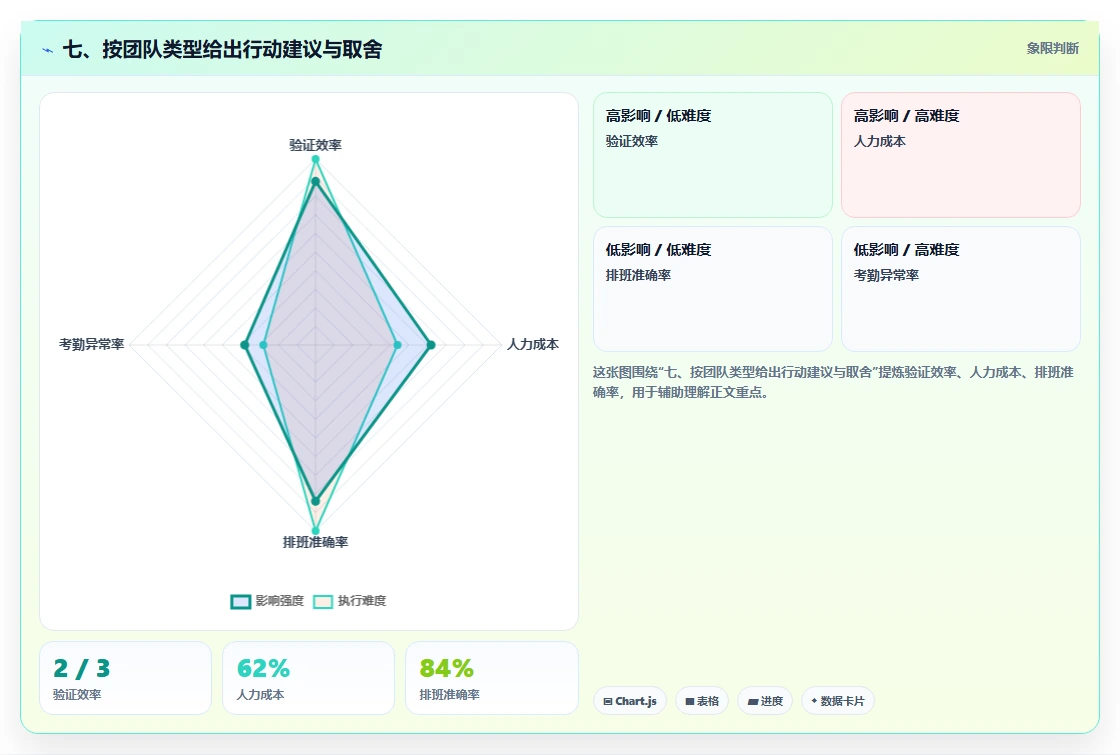Click the 84% value text
The image size is (1120, 755).
coord(446,669)
